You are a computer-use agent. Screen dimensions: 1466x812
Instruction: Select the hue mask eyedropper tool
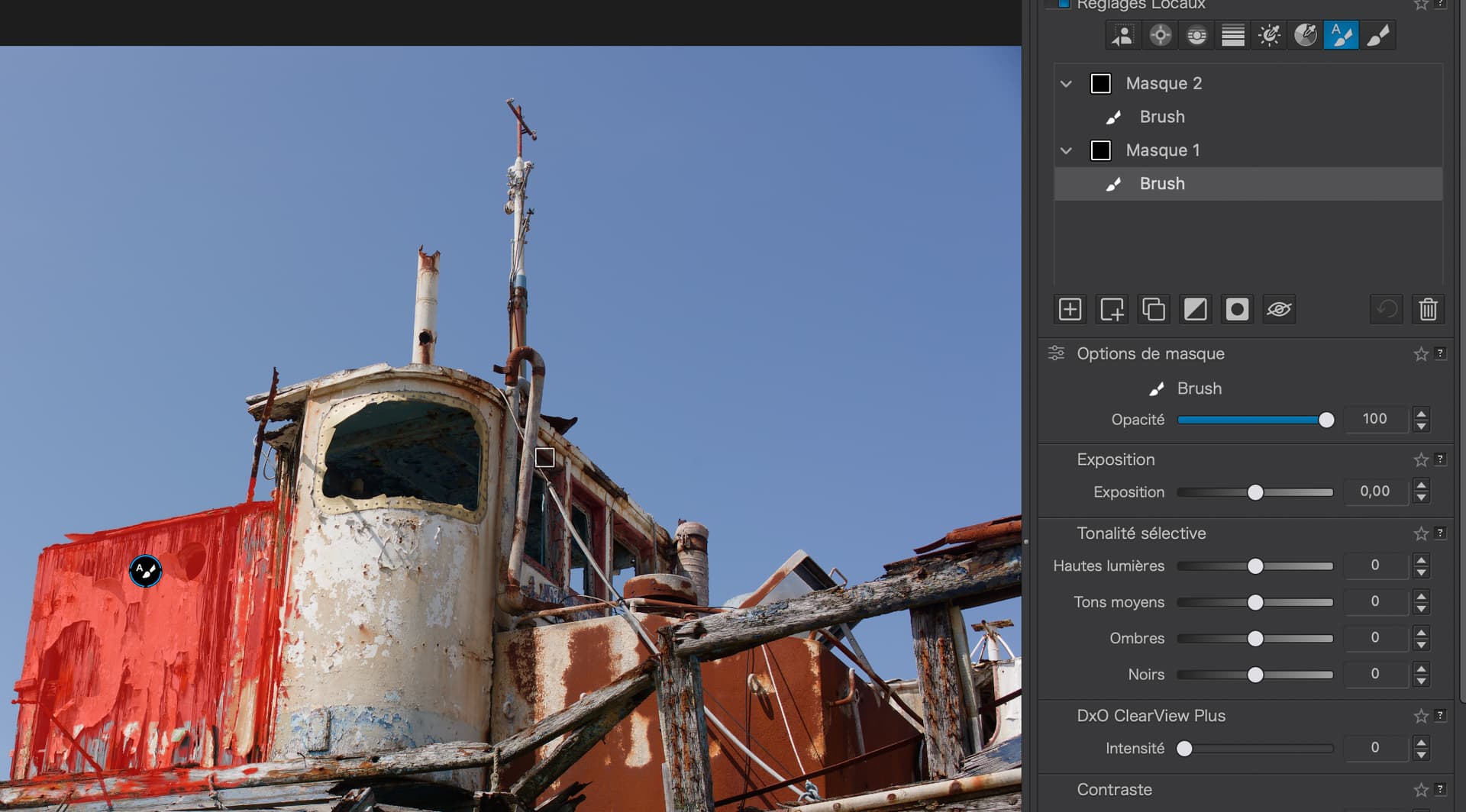tap(1305, 35)
